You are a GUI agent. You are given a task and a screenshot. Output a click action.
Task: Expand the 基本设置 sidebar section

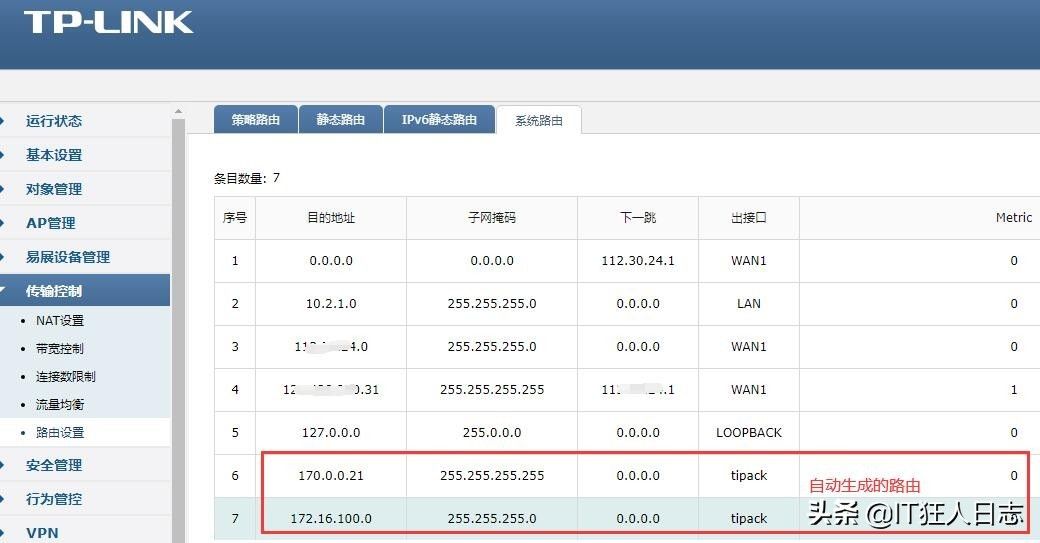54,155
